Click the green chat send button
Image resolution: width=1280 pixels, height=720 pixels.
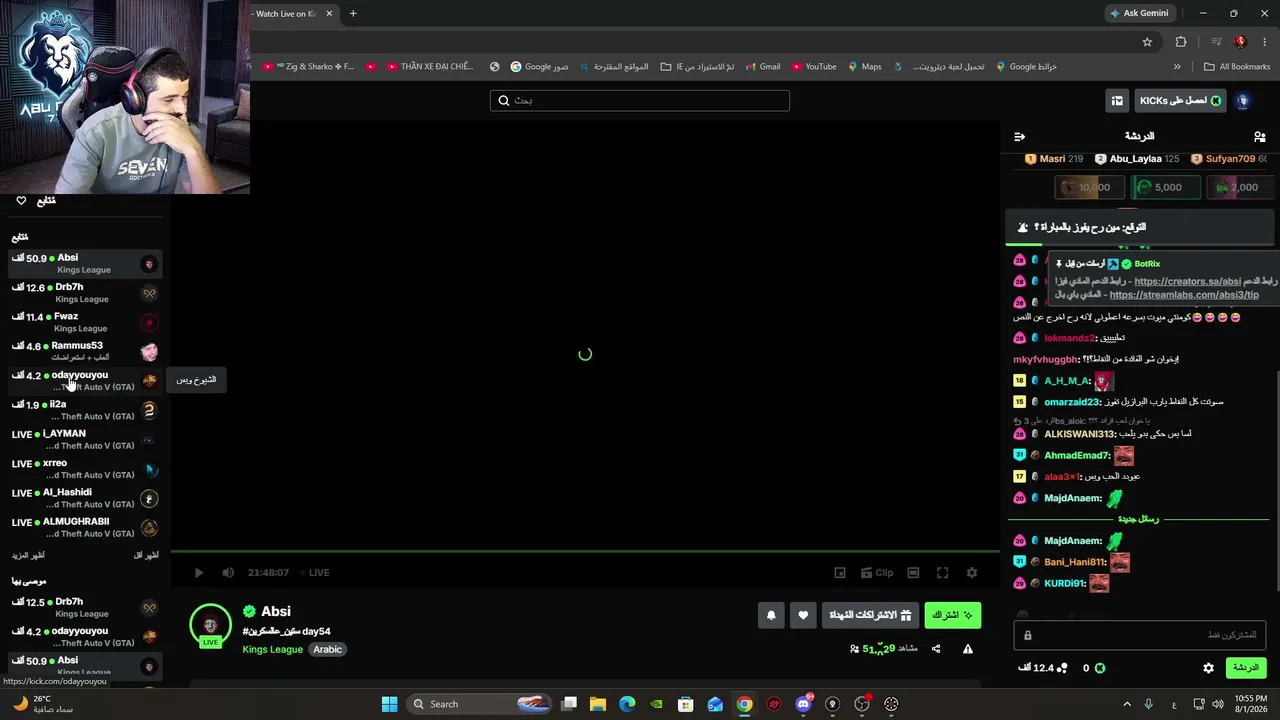coord(1246,668)
